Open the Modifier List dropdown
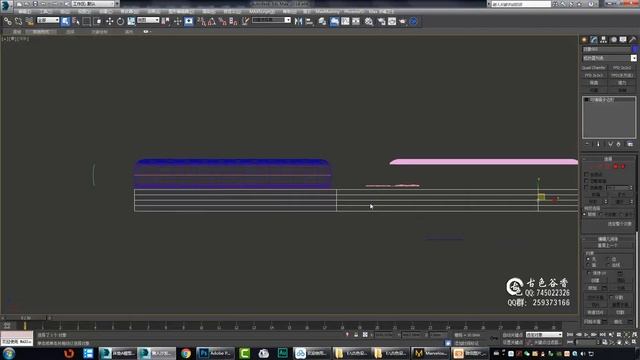This screenshot has width=640, height=360. click(x=609, y=58)
